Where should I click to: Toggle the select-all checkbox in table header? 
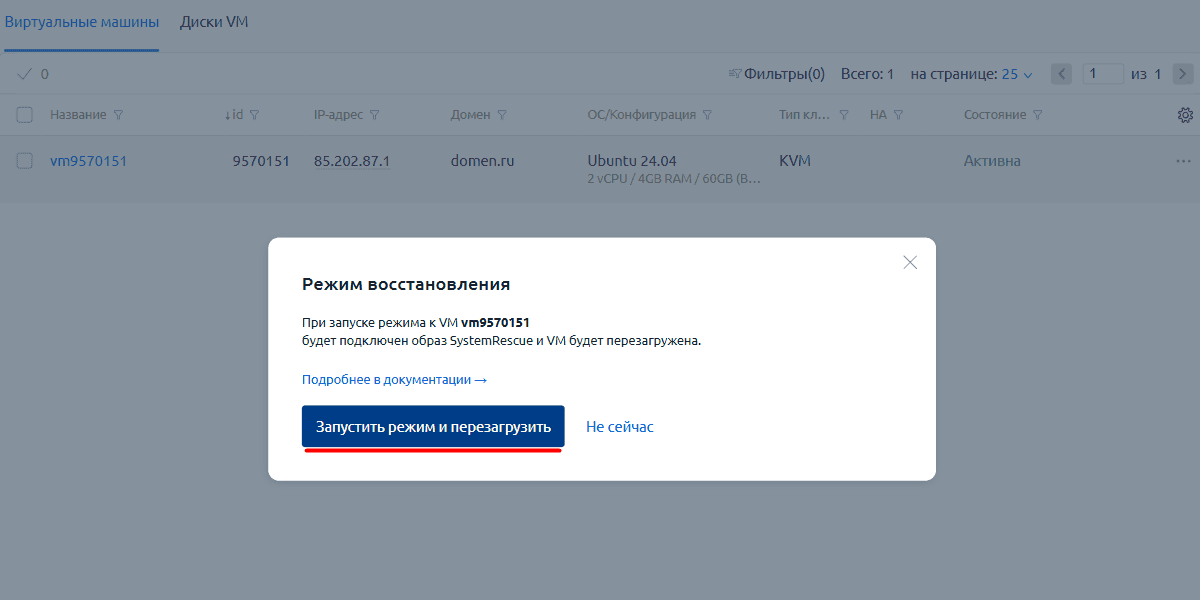(x=25, y=115)
